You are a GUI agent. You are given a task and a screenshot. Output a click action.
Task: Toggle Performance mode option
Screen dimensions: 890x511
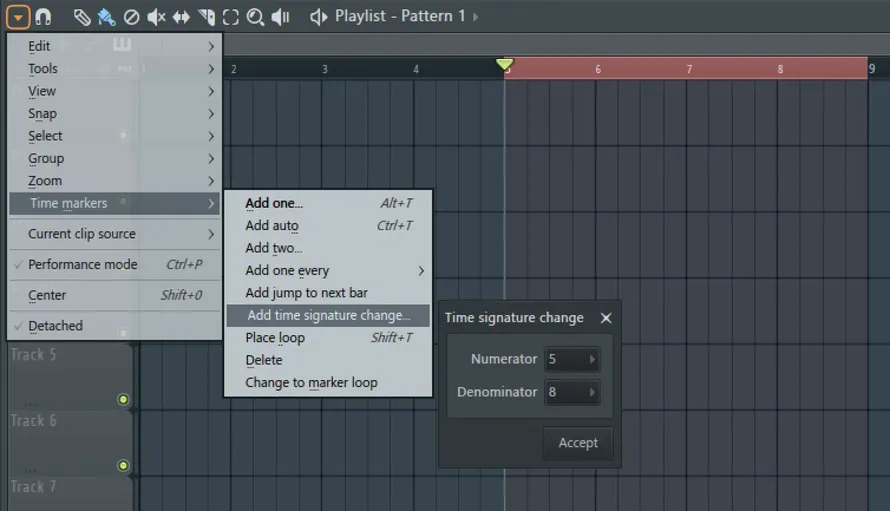[115, 265]
